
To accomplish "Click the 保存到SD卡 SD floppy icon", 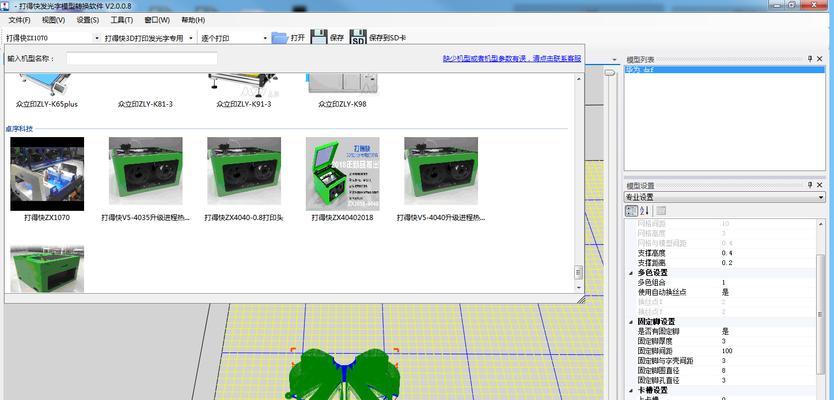I will pos(358,37).
